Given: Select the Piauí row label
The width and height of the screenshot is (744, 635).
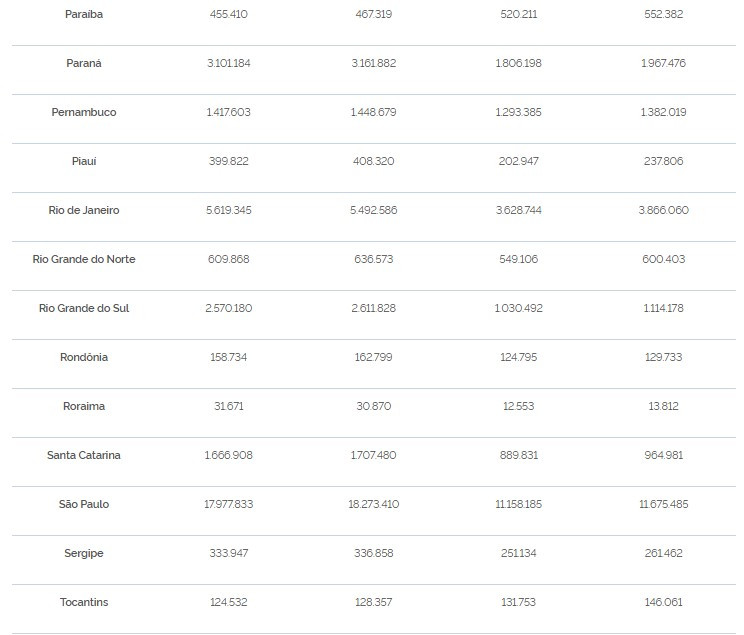Looking at the screenshot, I should click(84, 161).
